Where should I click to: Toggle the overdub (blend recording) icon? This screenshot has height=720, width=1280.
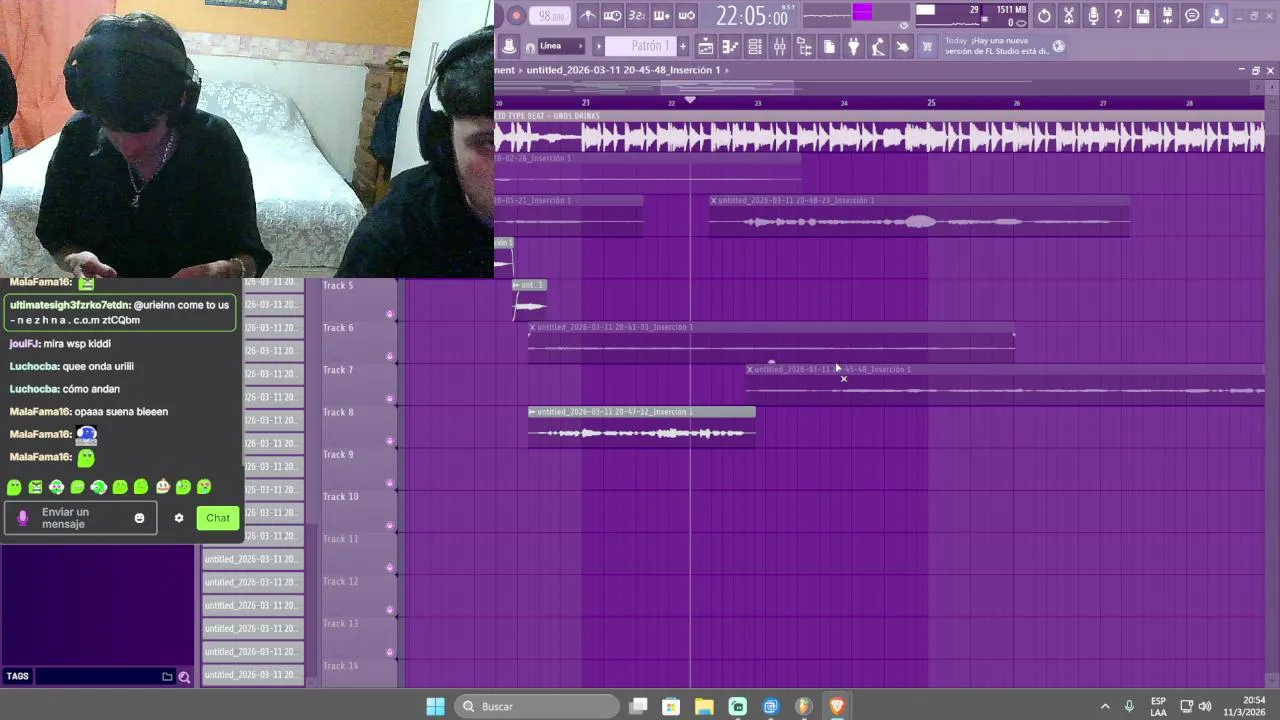(662, 15)
